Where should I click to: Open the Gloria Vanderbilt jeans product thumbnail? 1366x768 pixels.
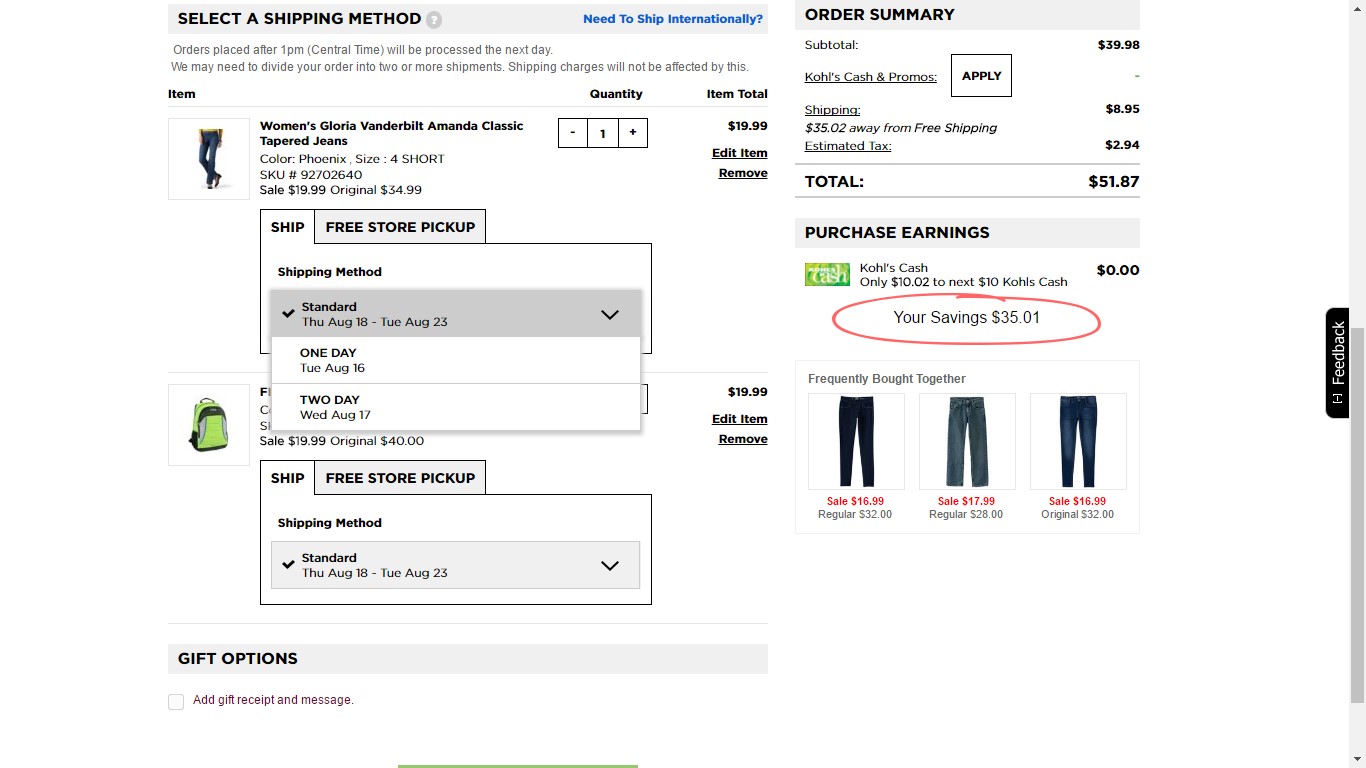[209, 159]
